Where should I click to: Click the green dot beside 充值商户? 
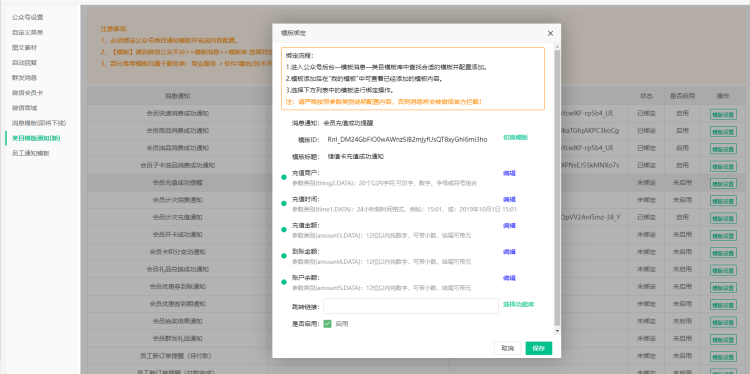(x=284, y=177)
